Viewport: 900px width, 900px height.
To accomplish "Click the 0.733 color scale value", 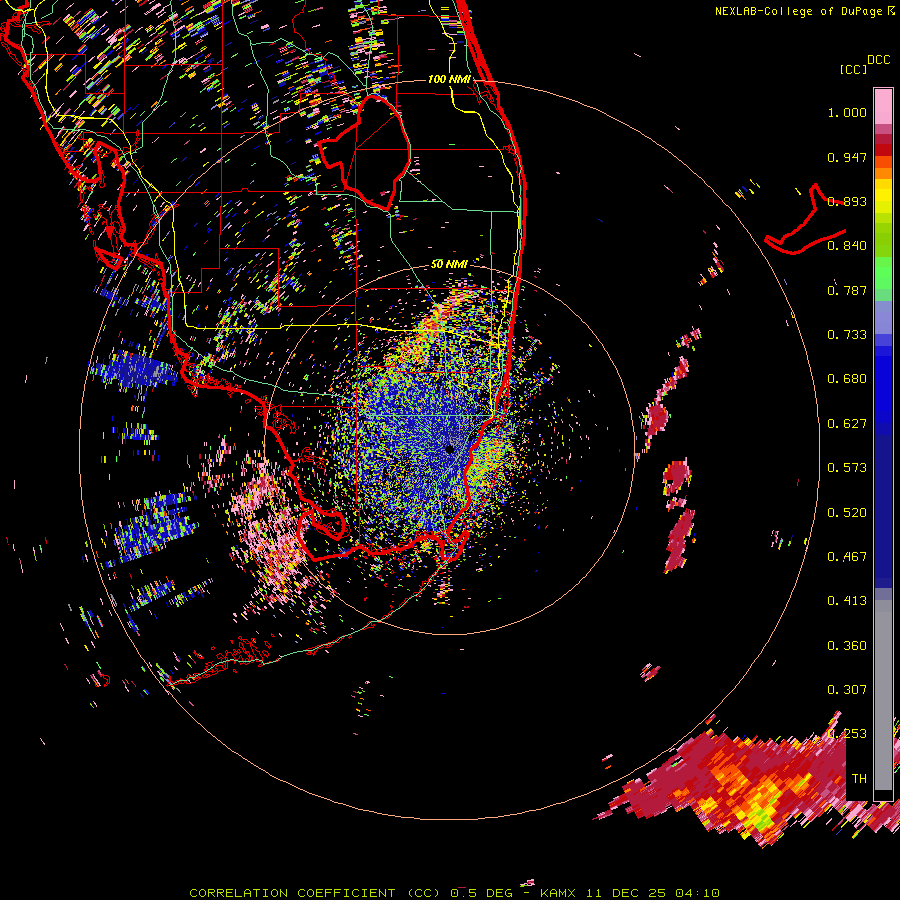I will coord(847,335).
